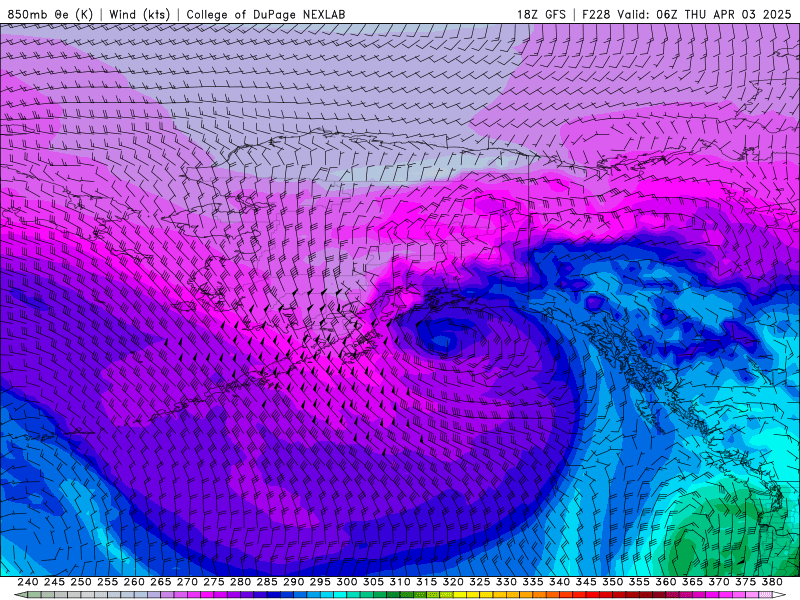
Task: Click the 275 color scale label
Action: pyautogui.click(x=214, y=582)
